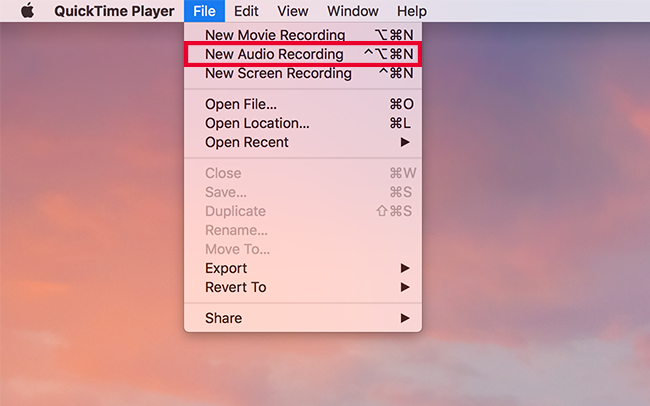Choose New Movie Recording

coord(275,35)
